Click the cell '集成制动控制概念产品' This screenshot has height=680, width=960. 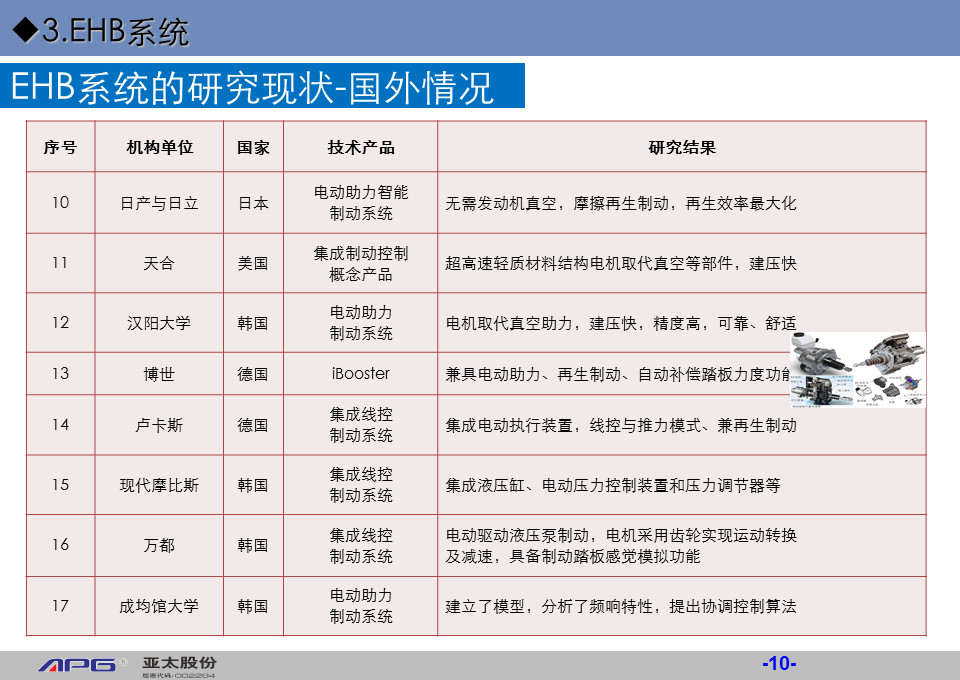click(361, 263)
